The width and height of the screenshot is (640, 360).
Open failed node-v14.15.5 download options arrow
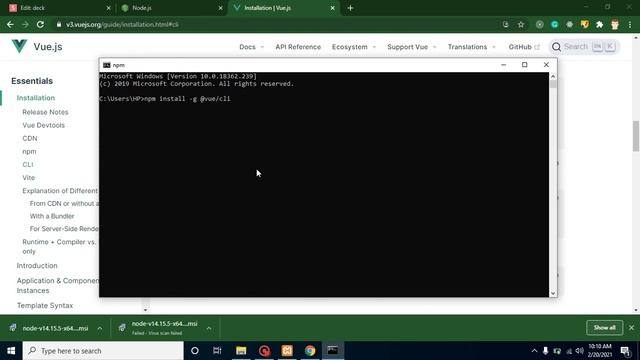[209, 328]
